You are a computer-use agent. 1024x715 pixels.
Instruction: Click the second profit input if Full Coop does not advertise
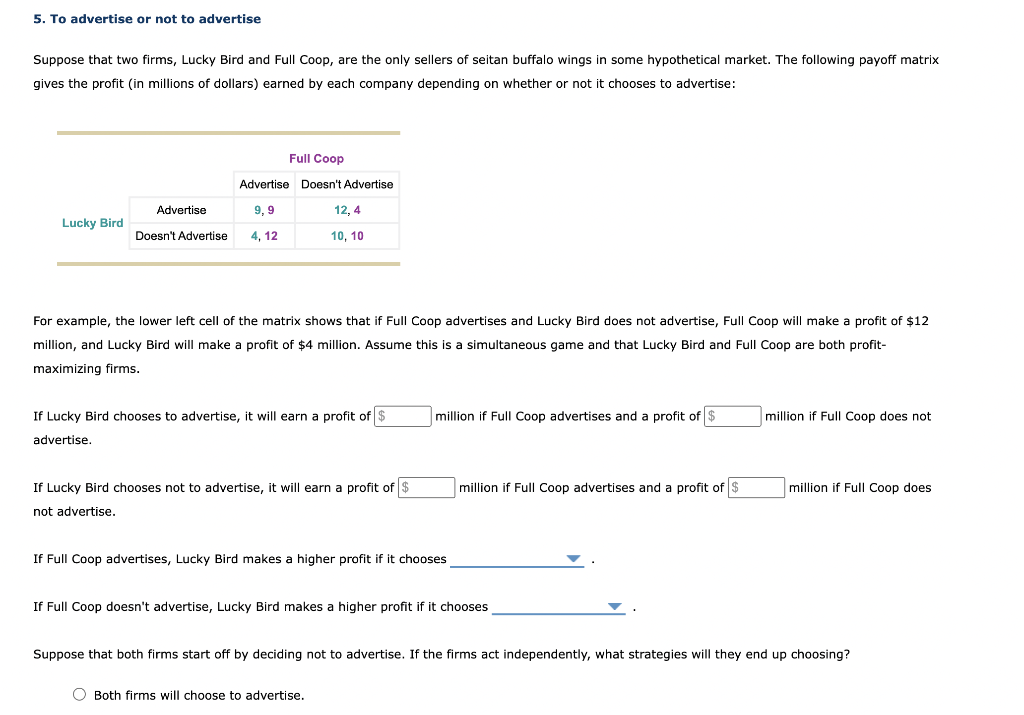coord(733,415)
